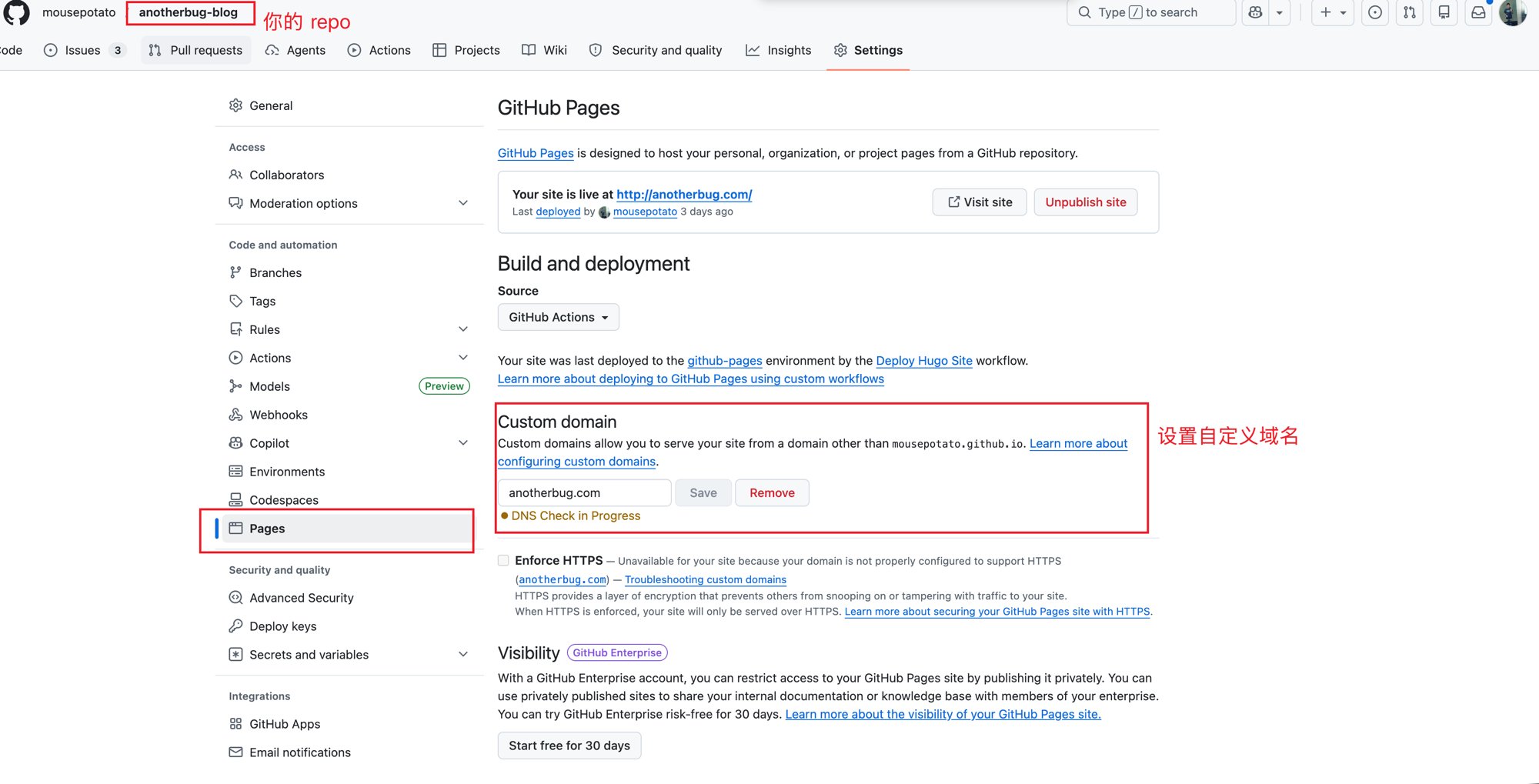Open the GitHub Actions source dropdown
Viewport: 1539px width, 784px height.
(x=559, y=317)
